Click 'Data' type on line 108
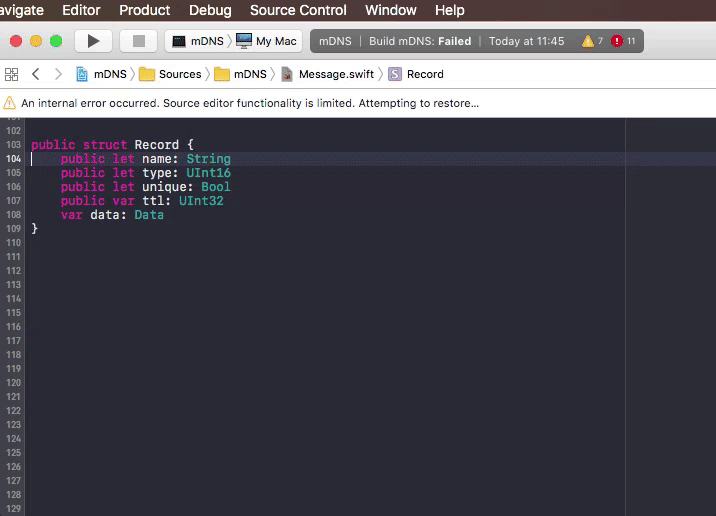Viewport: 716px width, 516px height. [x=149, y=215]
